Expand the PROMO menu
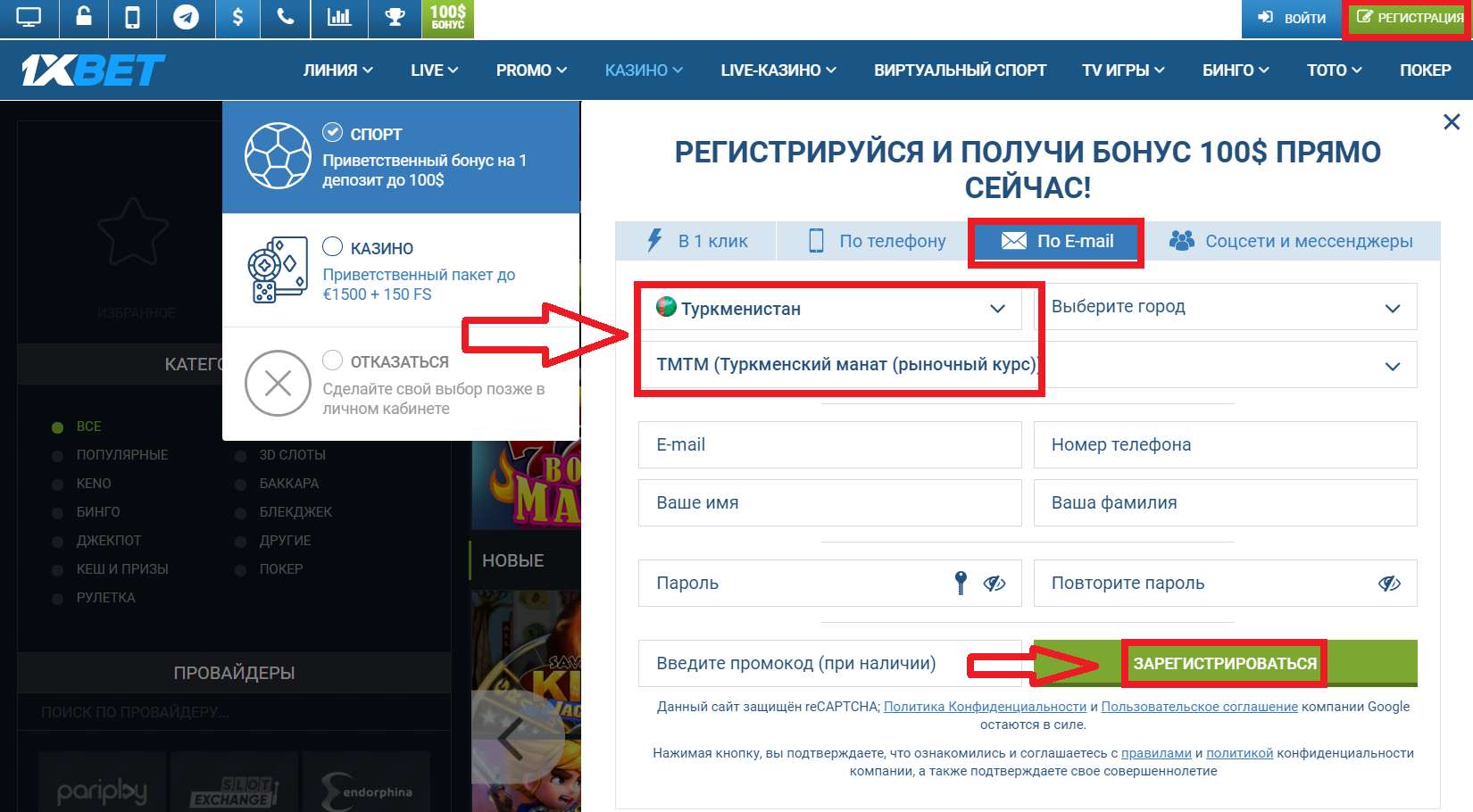The height and width of the screenshot is (812, 1473). pyautogui.click(x=531, y=70)
